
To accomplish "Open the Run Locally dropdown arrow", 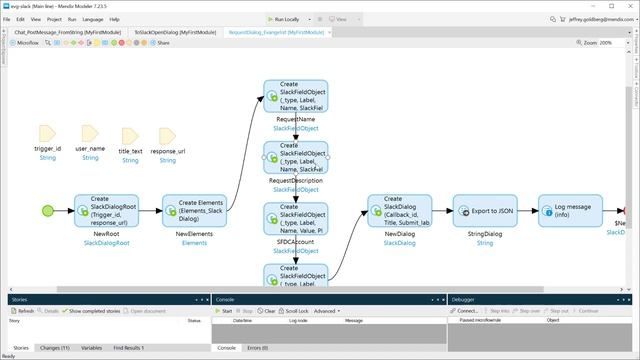I will (x=309, y=19).
